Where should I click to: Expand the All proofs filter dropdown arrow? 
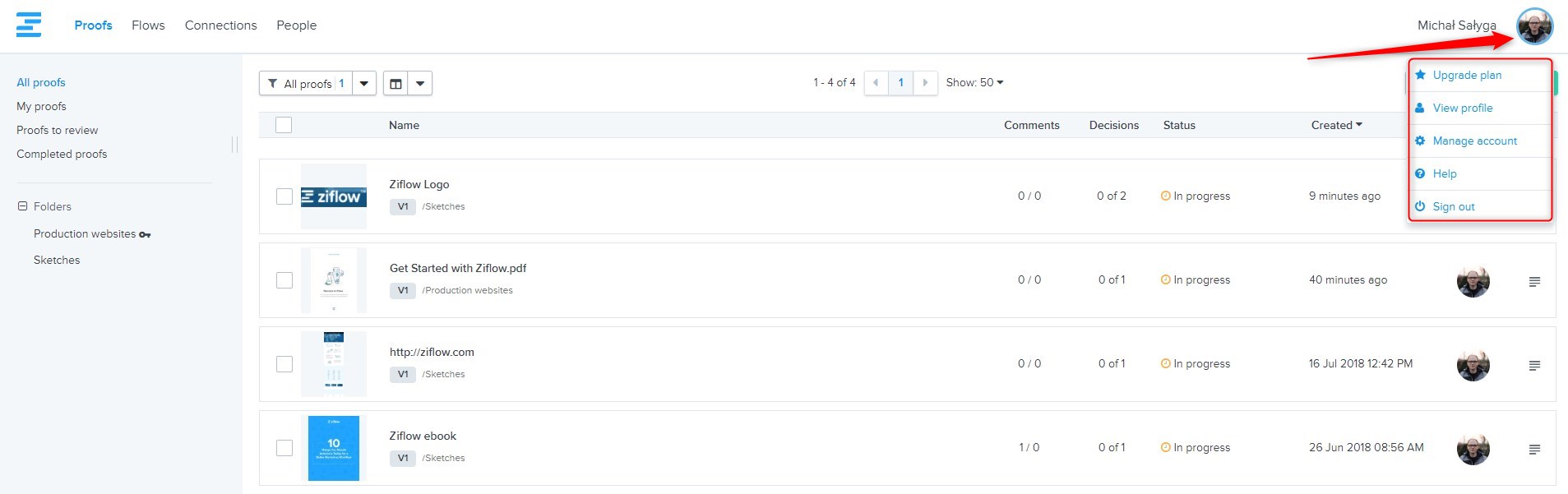coord(364,83)
